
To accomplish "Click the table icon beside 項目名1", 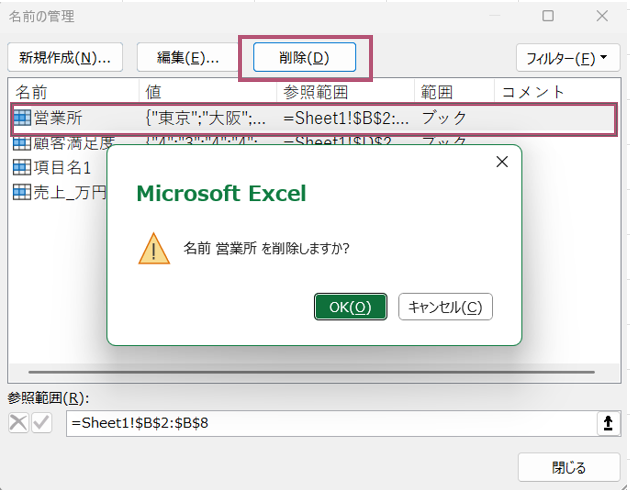I will pyautogui.click(x=22, y=167).
